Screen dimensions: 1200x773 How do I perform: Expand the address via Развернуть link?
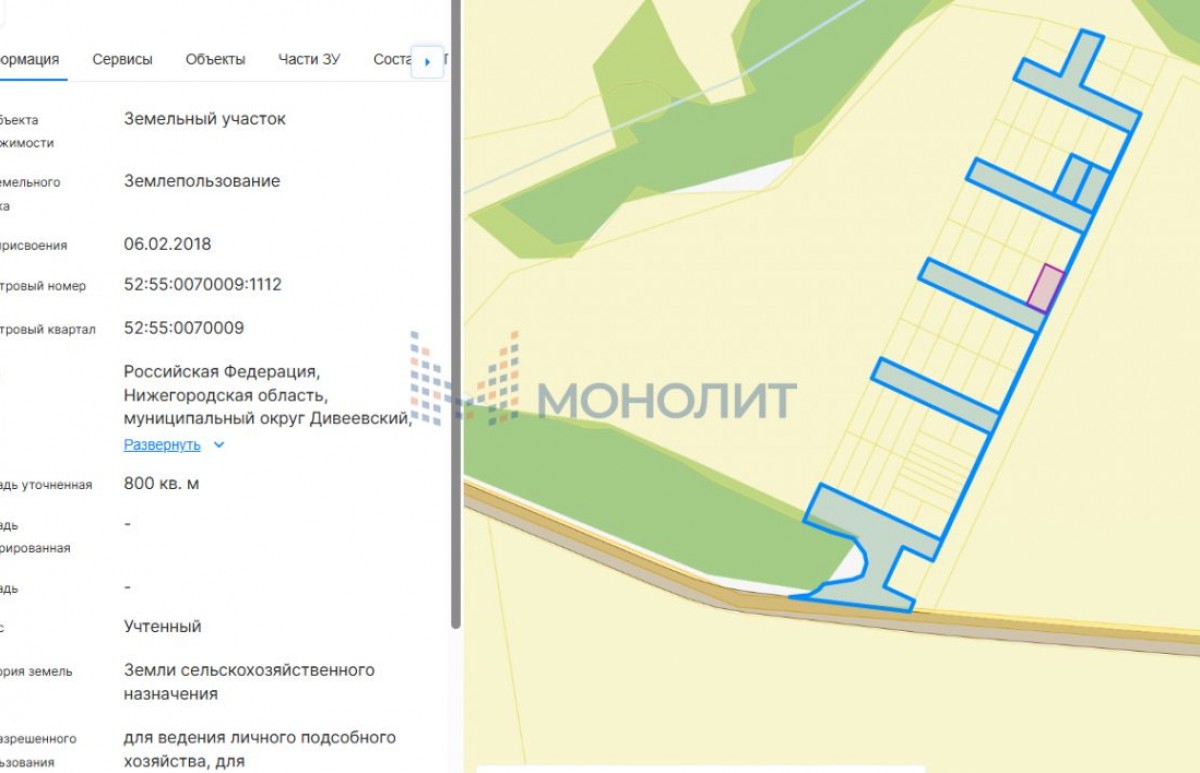162,445
